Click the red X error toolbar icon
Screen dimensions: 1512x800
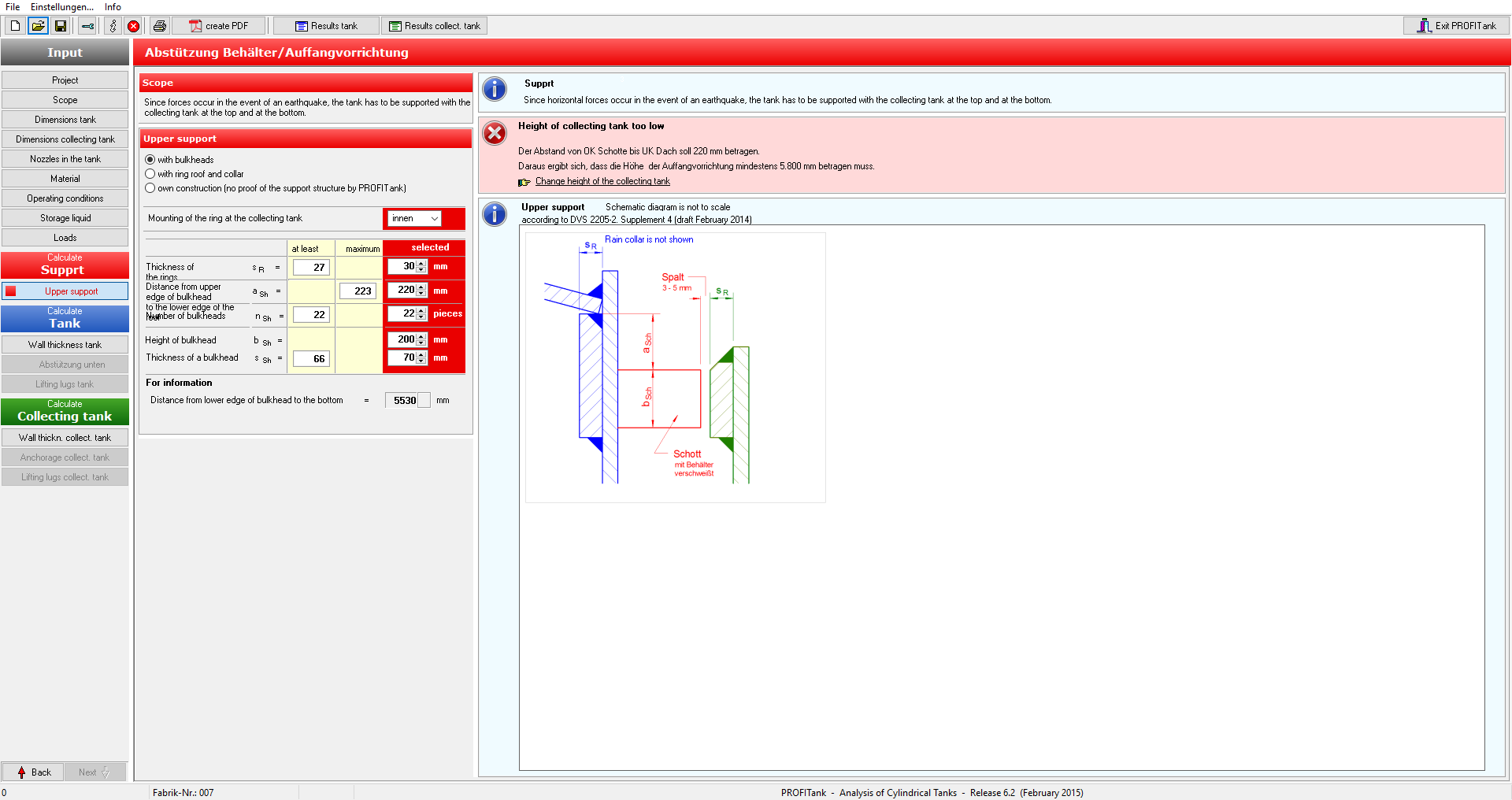tap(134, 26)
